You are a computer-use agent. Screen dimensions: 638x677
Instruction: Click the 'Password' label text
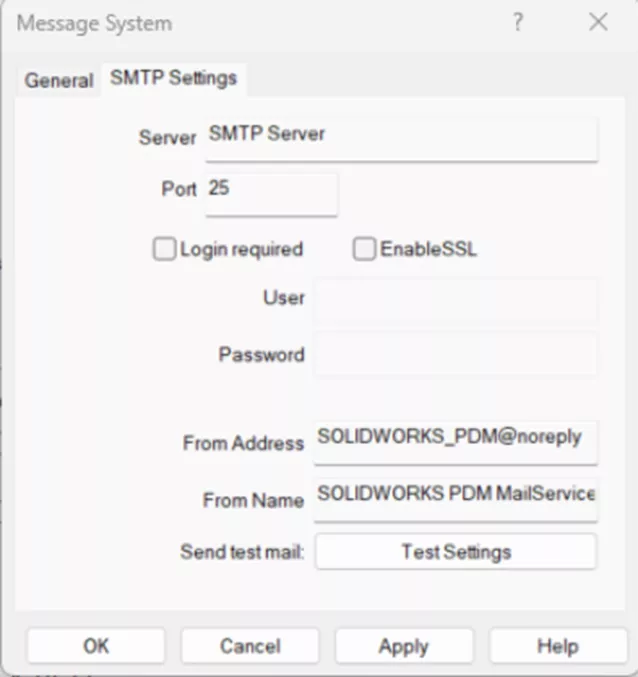click(262, 354)
